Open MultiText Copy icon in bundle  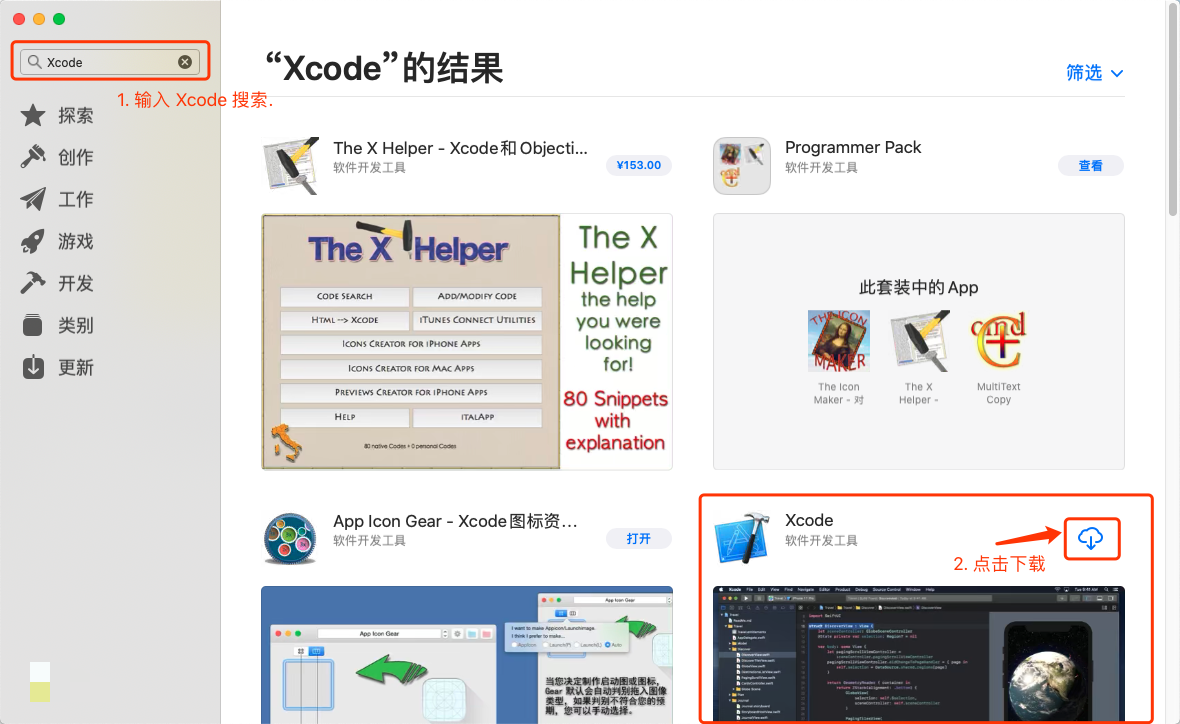(999, 341)
